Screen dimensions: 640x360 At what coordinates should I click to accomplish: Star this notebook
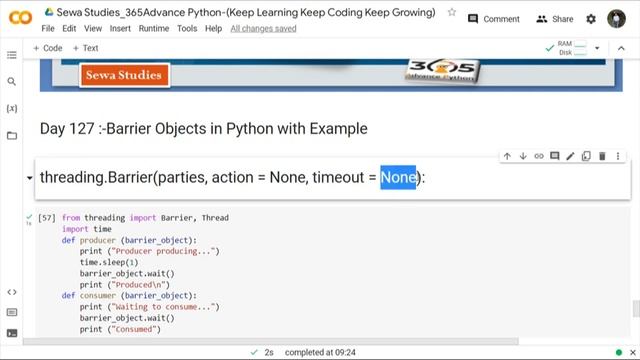click(x=451, y=12)
